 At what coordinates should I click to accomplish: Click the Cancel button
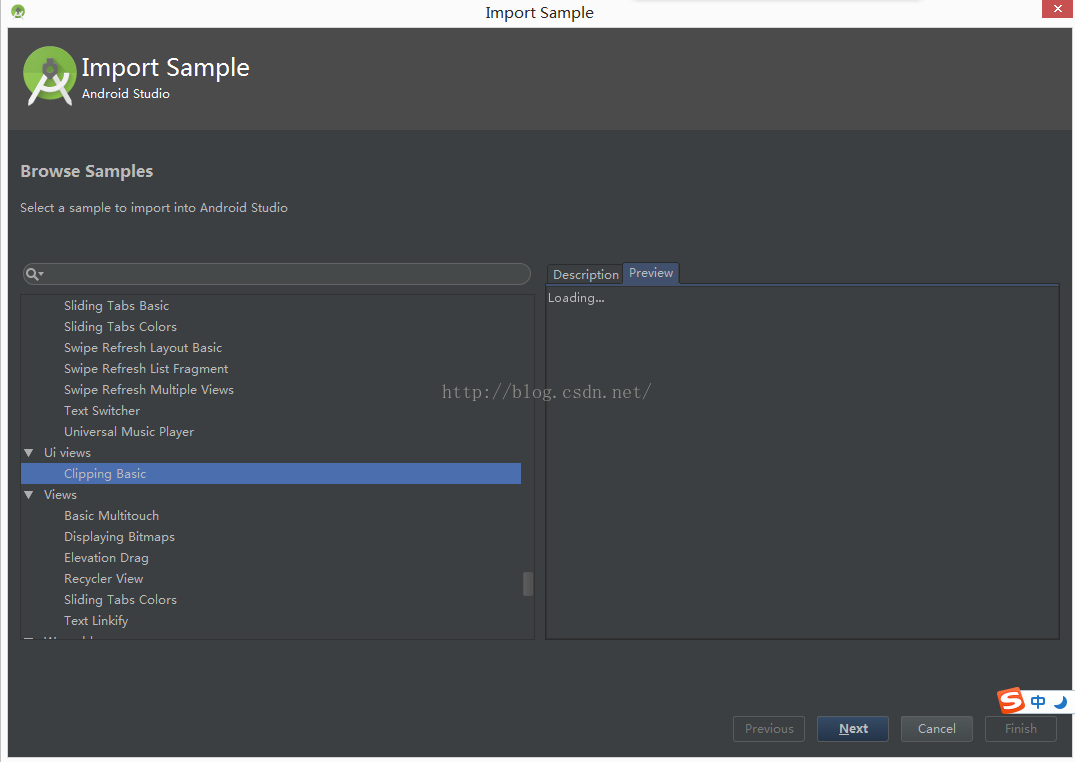click(x=937, y=728)
